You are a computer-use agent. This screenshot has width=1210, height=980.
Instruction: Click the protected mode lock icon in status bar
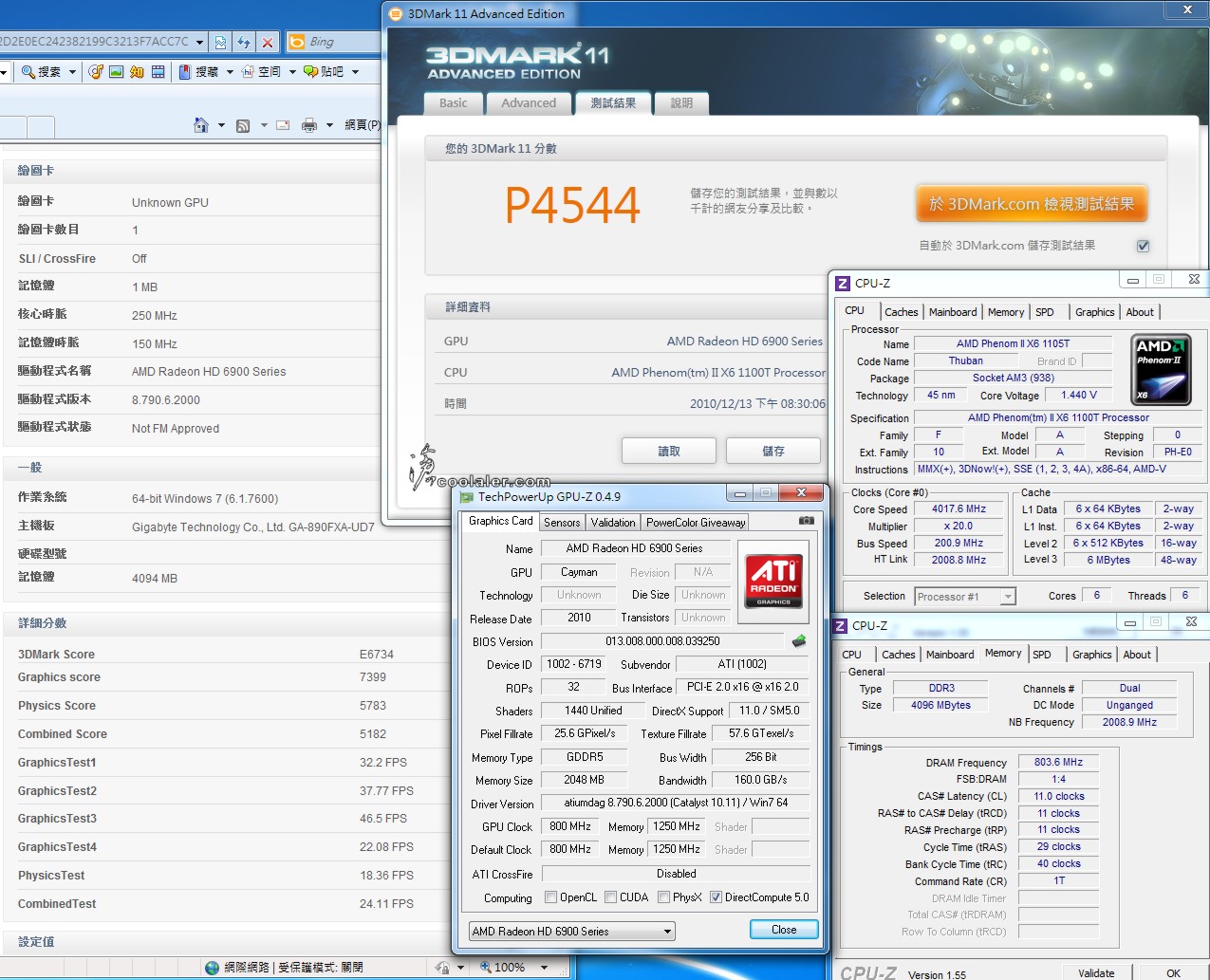442,968
